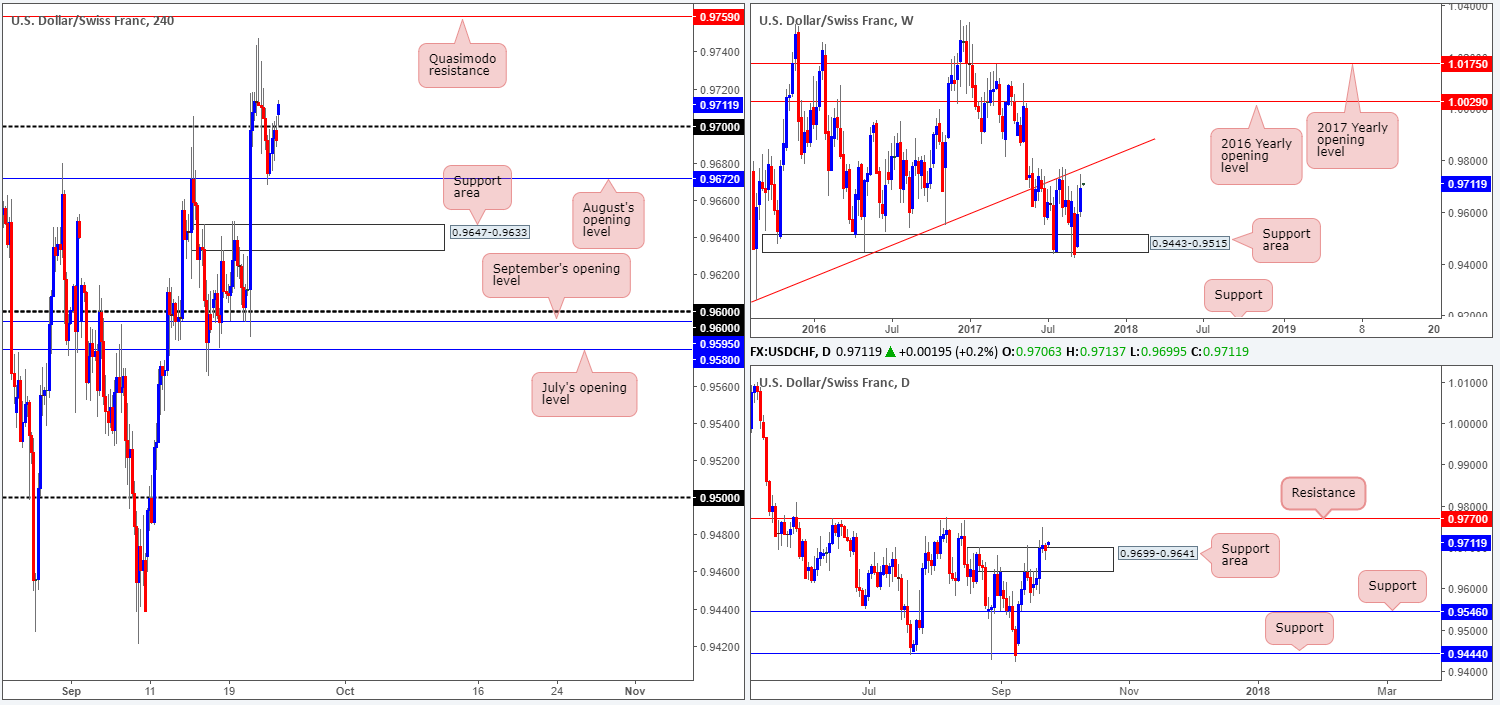This screenshot has height=705, width=1500.
Task: Select the red 0.97590 price label
Action: [x=719, y=17]
